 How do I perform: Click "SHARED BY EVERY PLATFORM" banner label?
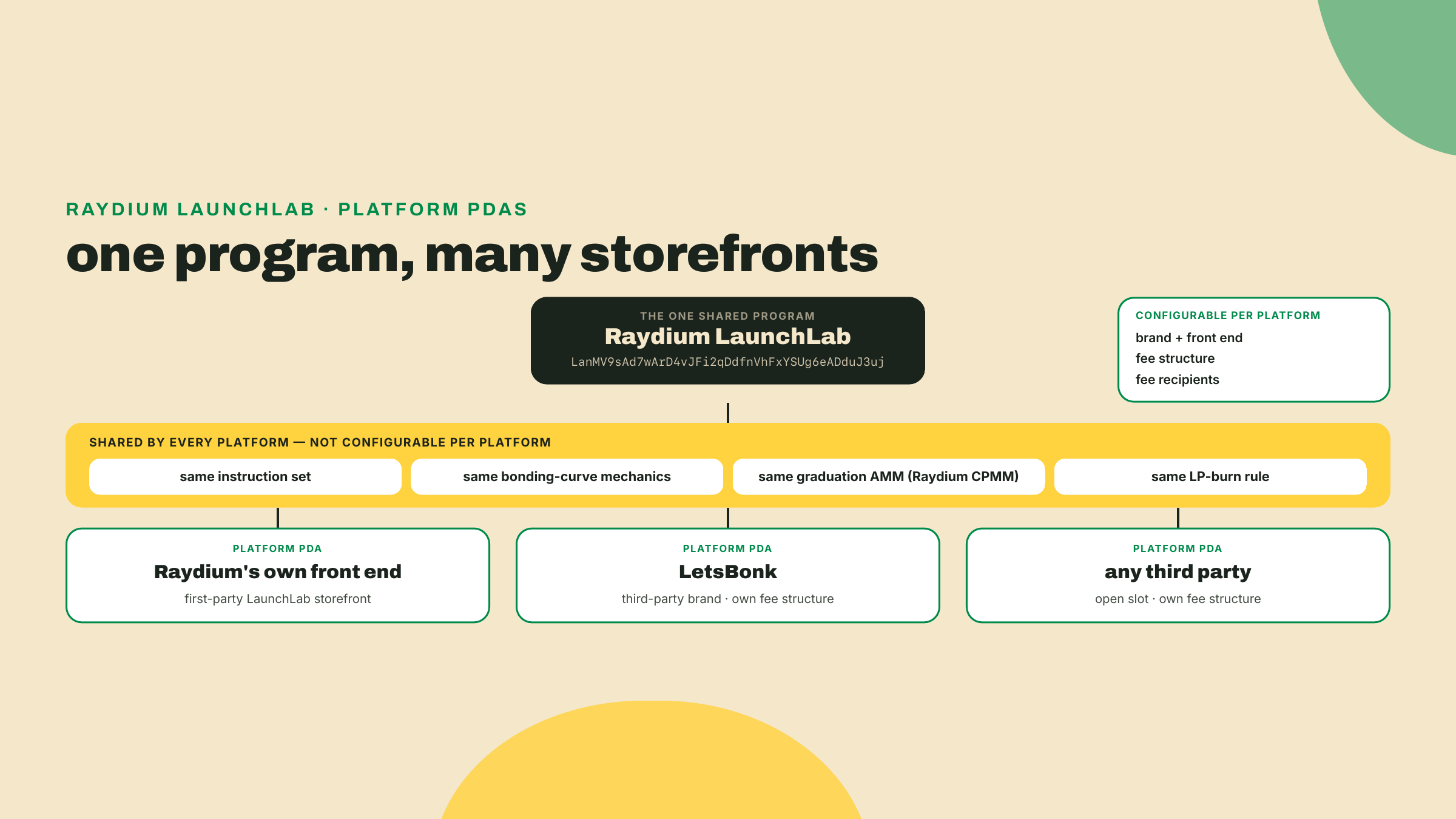(320, 442)
